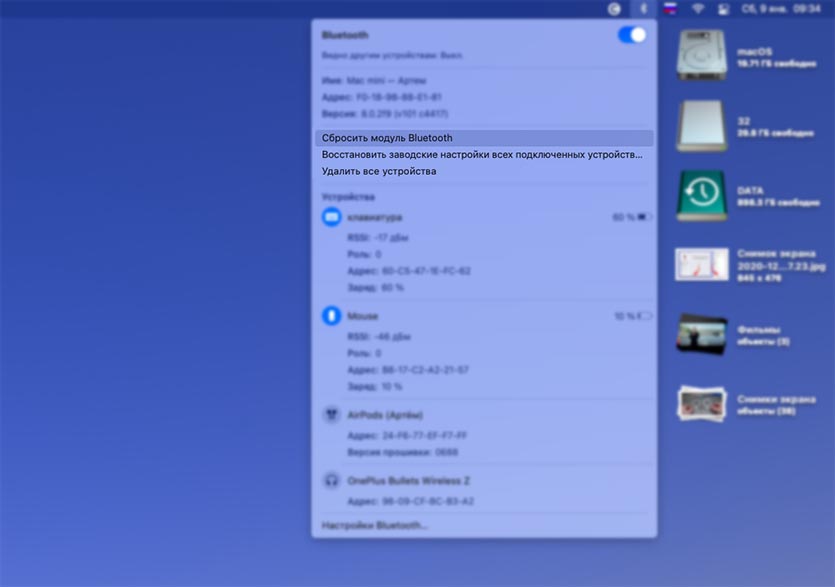The image size is (835, 587).
Task: Open the Wi-Fi menu bar icon
Action: pyautogui.click(x=698, y=9)
